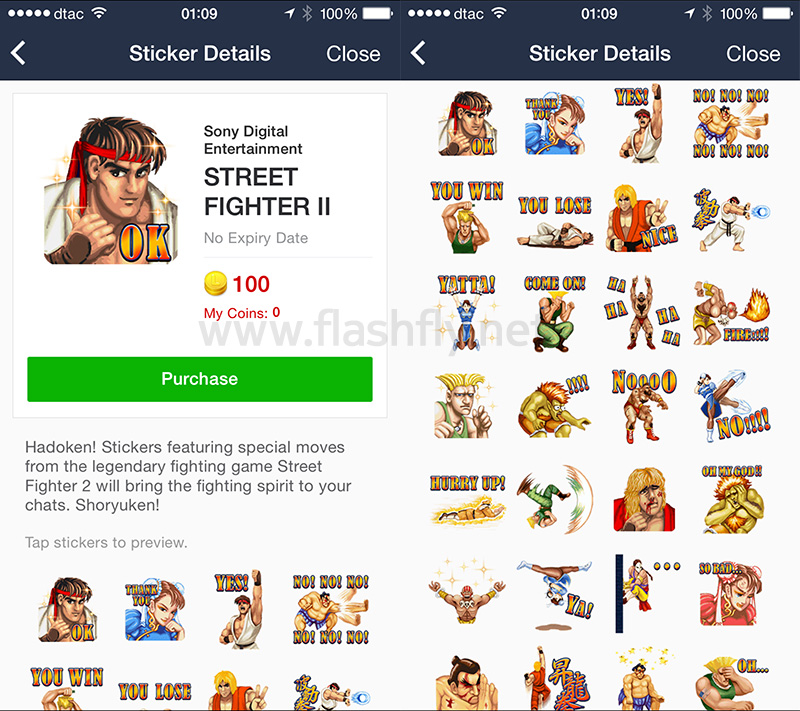Screen dimensions: 800x711
Task: Tap the large Ryu OK main sticker image
Action: 111,190
